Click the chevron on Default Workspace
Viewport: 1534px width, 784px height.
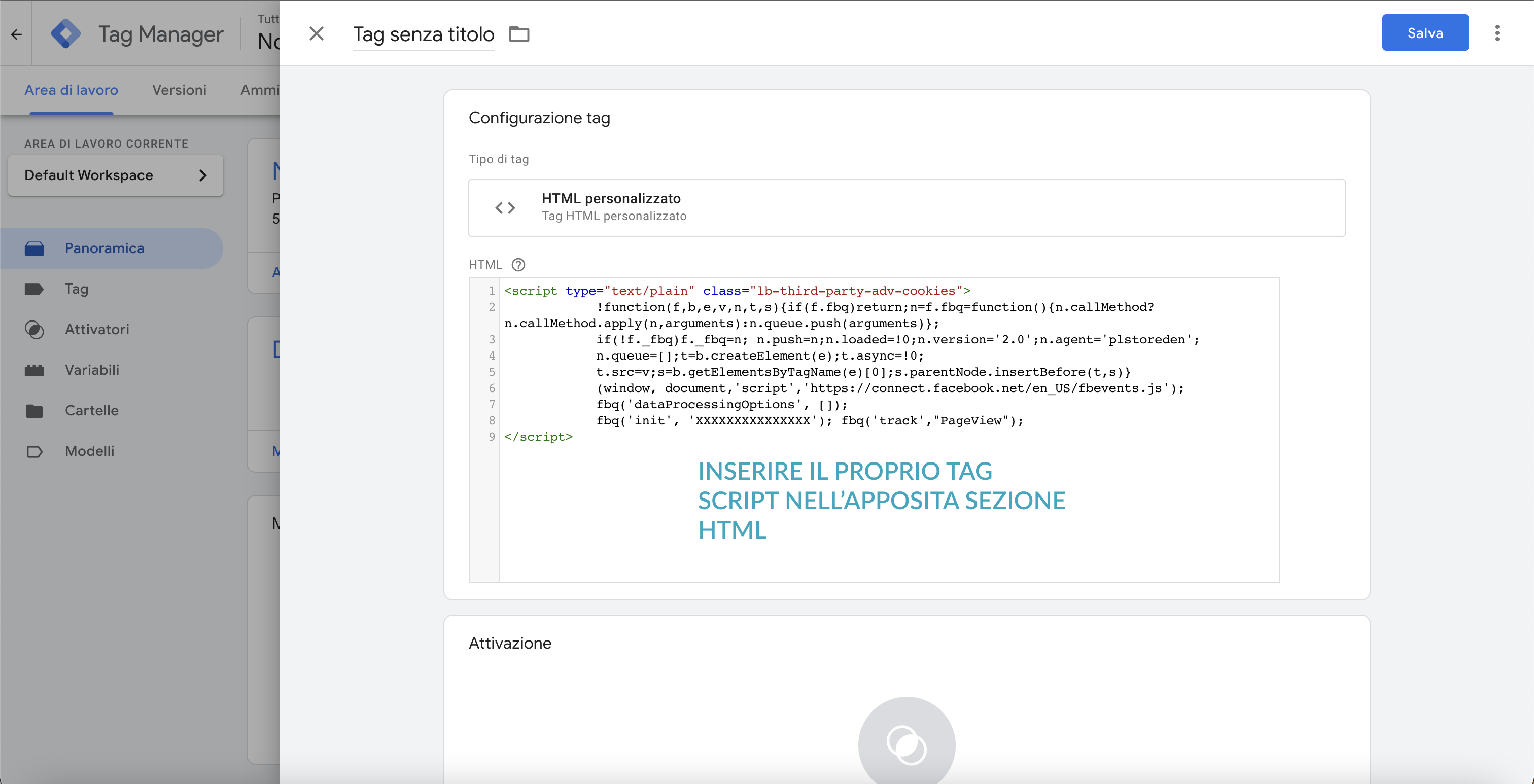coord(203,175)
